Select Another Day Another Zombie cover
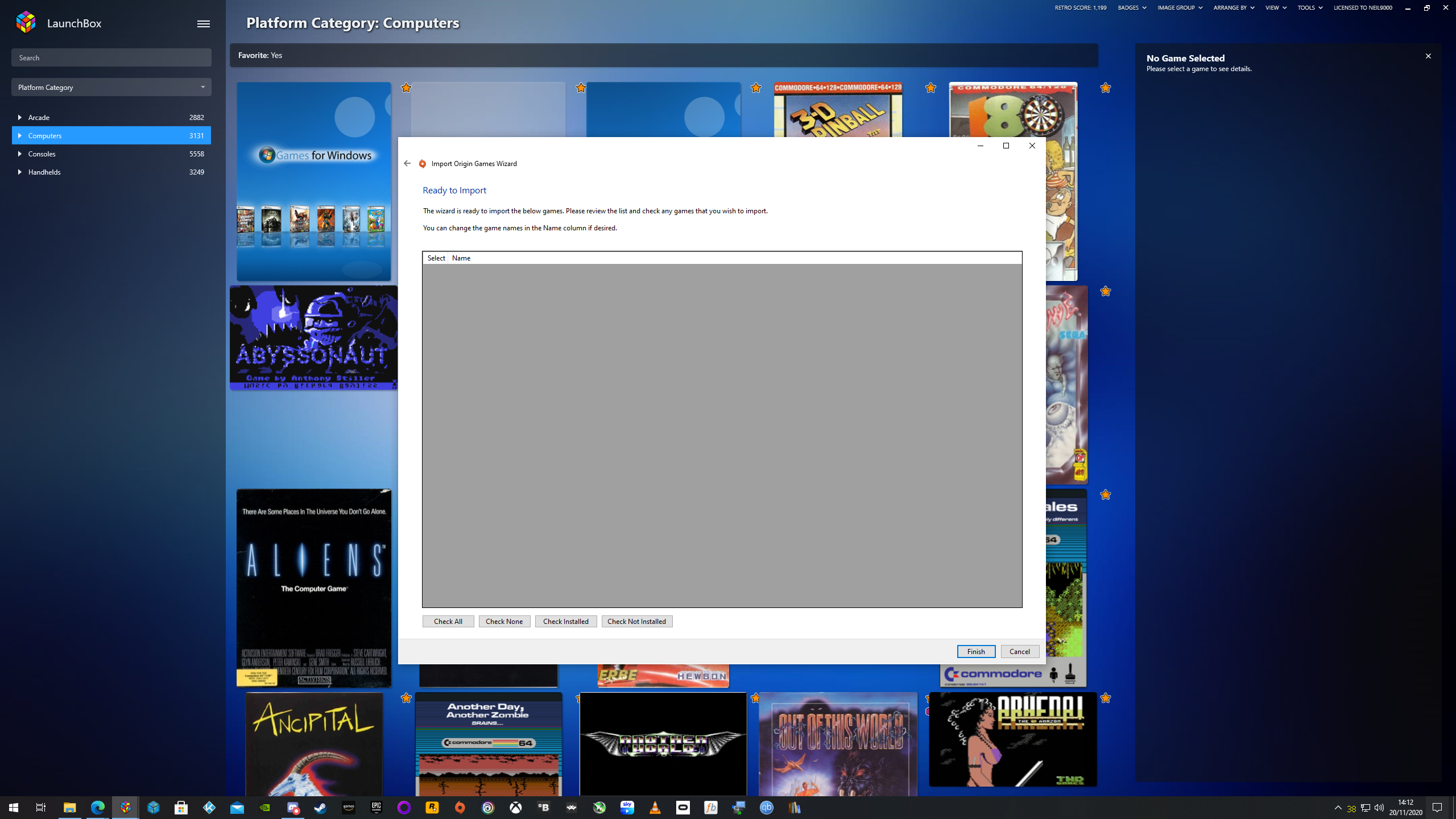This screenshot has width=1456, height=819. (x=489, y=744)
